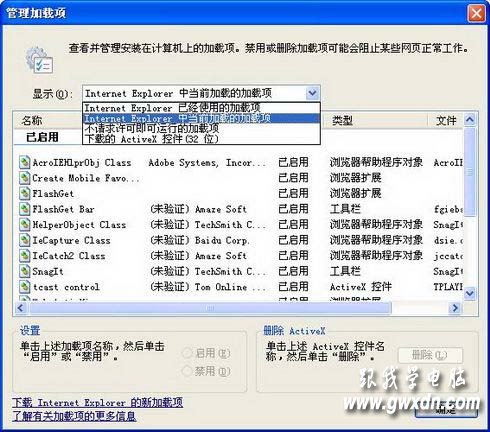Open link 了解有关加载项的更多信息
This screenshot has height=432, width=490.
pos(74,416)
